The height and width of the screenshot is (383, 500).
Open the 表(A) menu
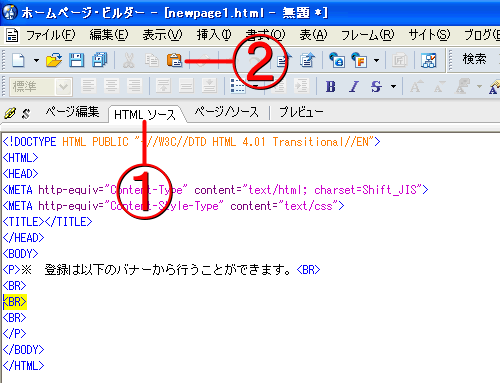pos(313,35)
